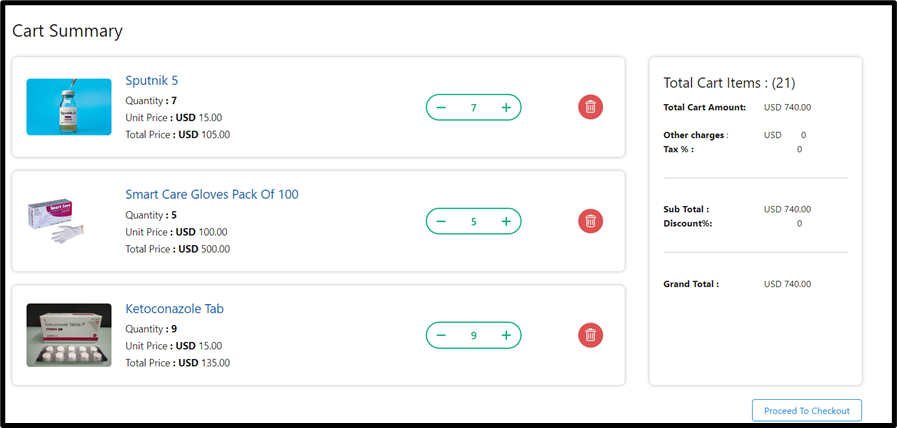Select Ketoconazole quantity field showing 9
The width and height of the screenshot is (897, 428).
click(474, 335)
